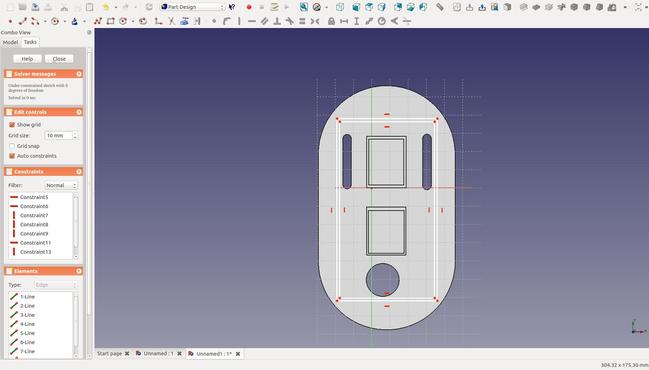This screenshot has height=370, width=649.
Task: Enable the Grid snap checkbox
Action: pyautogui.click(x=12, y=146)
